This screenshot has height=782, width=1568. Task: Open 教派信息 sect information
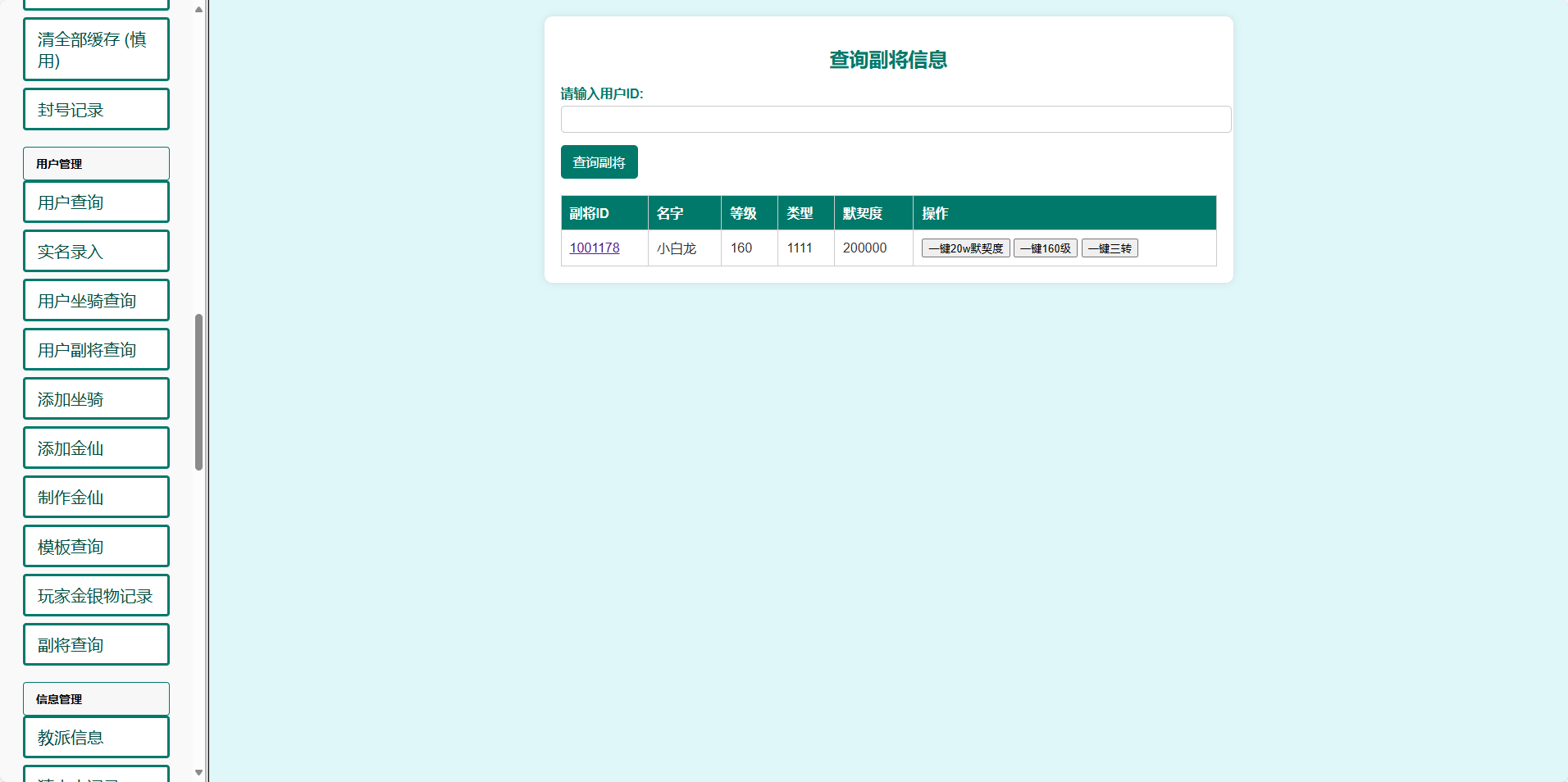96,737
